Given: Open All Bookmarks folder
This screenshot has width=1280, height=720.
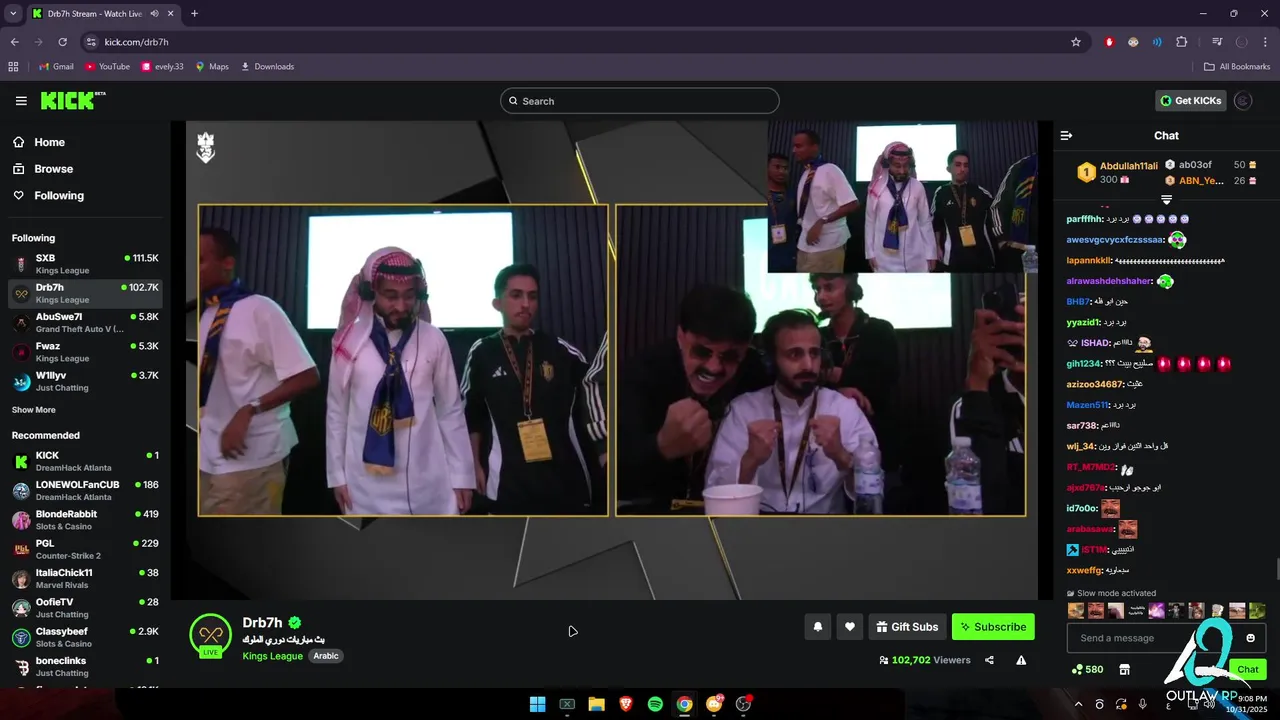Looking at the screenshot, I should pyautogui.click(x=1237, y=67).
